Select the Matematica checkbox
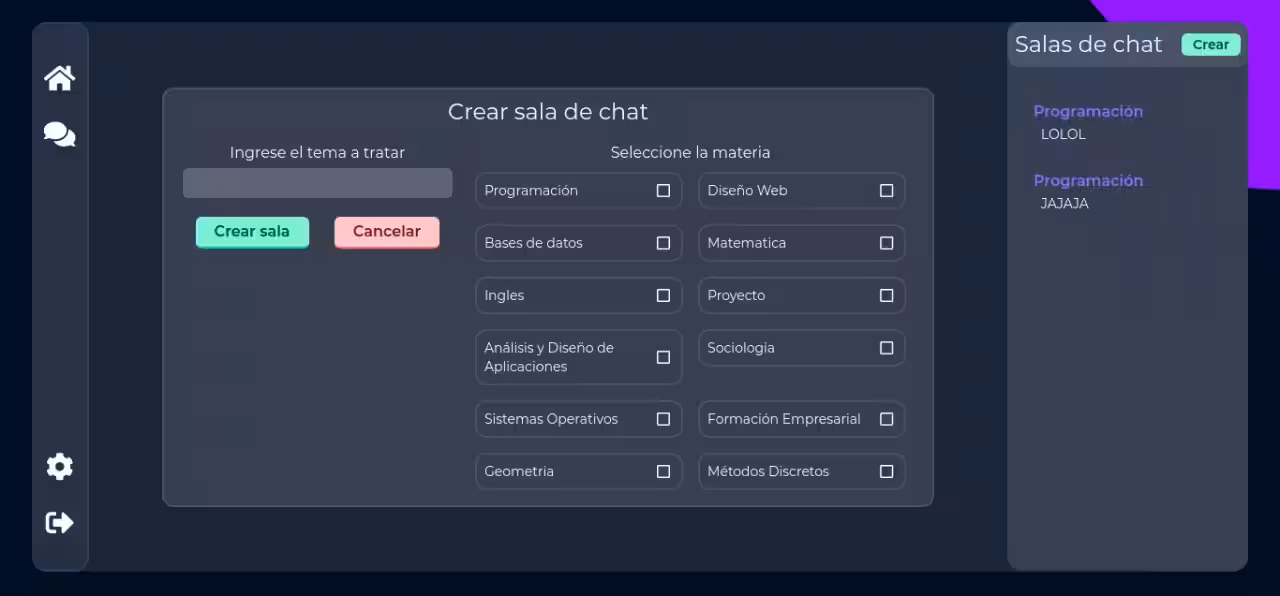Screen dimensions: 1280x596 886,243
